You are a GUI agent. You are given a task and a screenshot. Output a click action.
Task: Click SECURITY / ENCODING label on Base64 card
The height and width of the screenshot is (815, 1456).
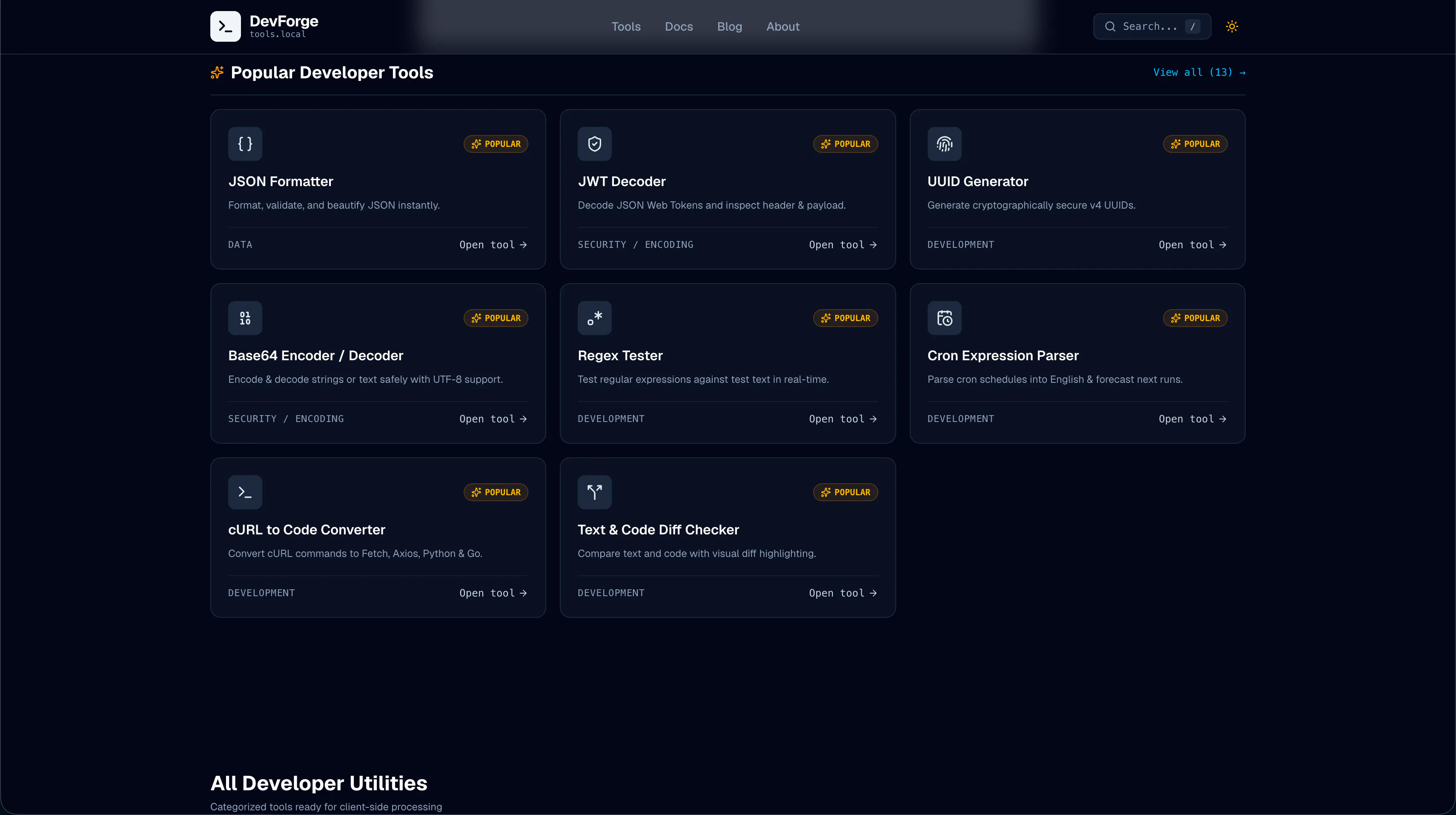click(285, 419)
